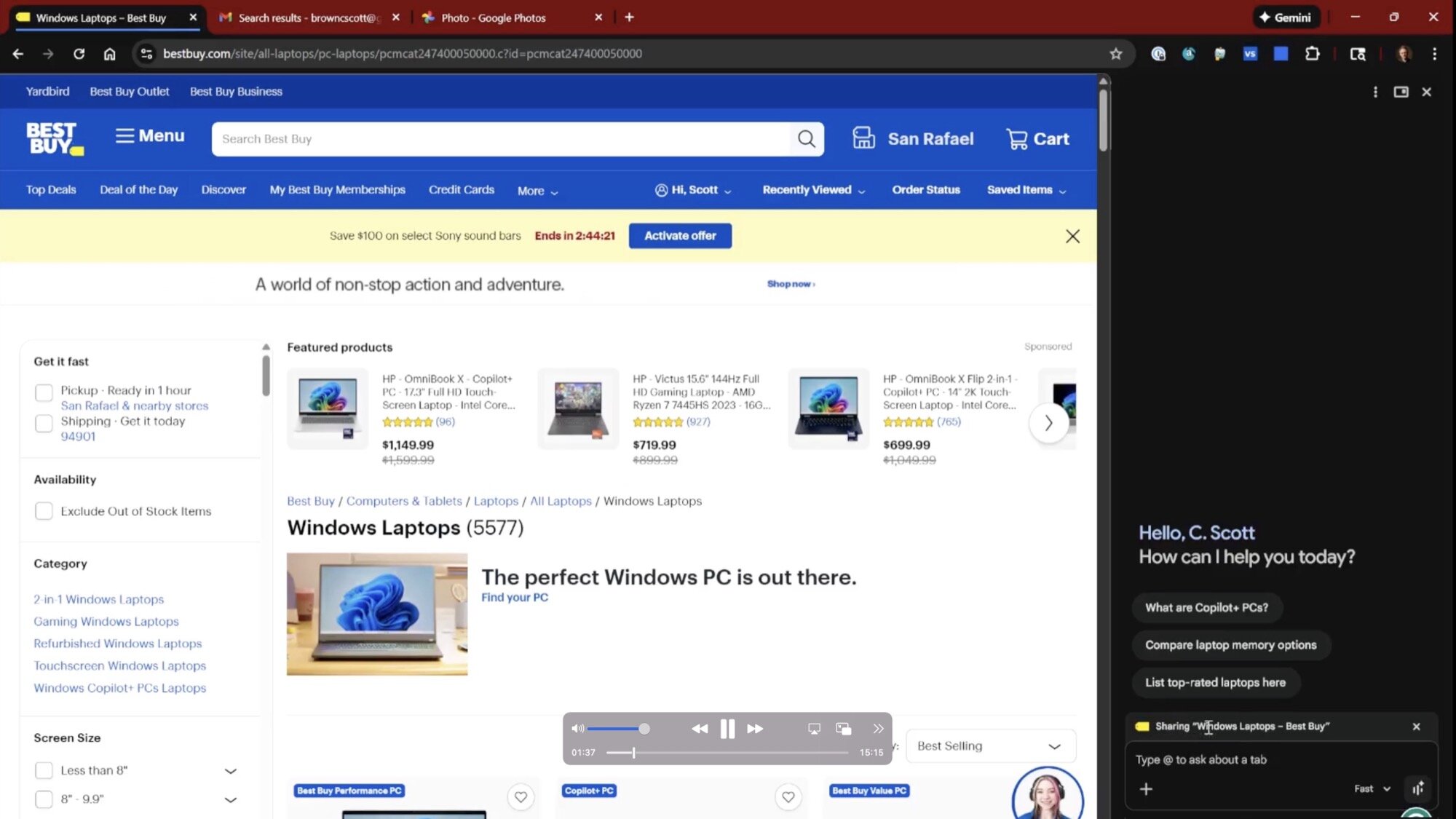
Task: Open the Best Selling sort dropdown
Action: pos(989,746)
